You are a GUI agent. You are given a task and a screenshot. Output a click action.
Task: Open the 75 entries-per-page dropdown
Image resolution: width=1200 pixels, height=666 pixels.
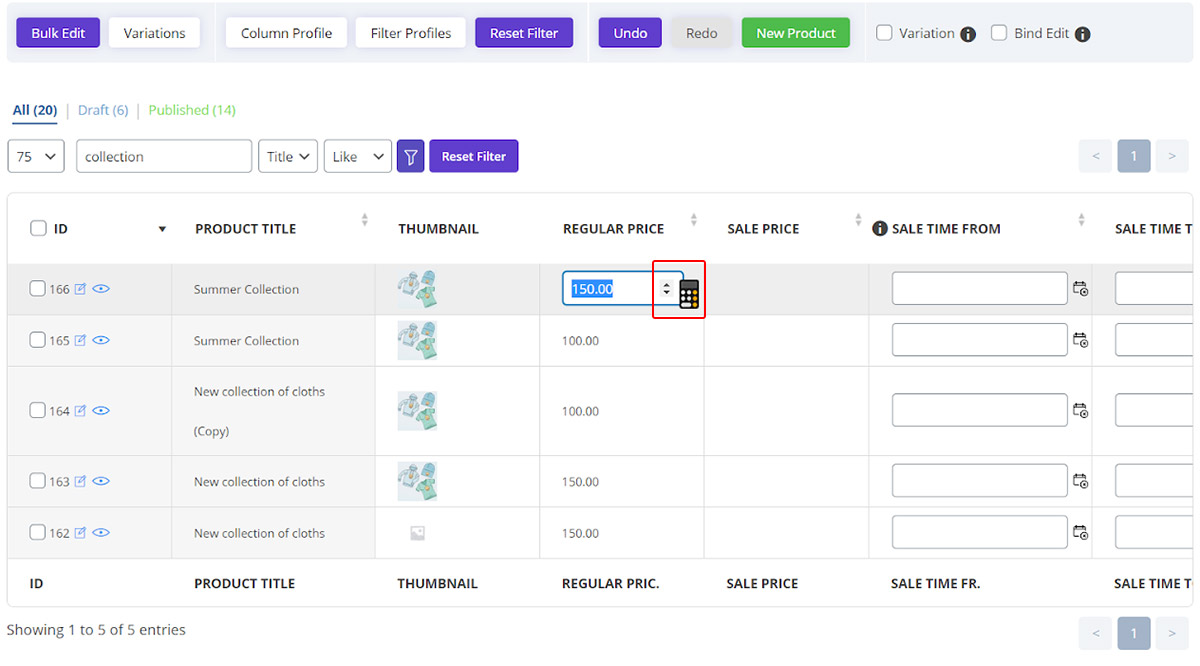click(x=36, y=156)
